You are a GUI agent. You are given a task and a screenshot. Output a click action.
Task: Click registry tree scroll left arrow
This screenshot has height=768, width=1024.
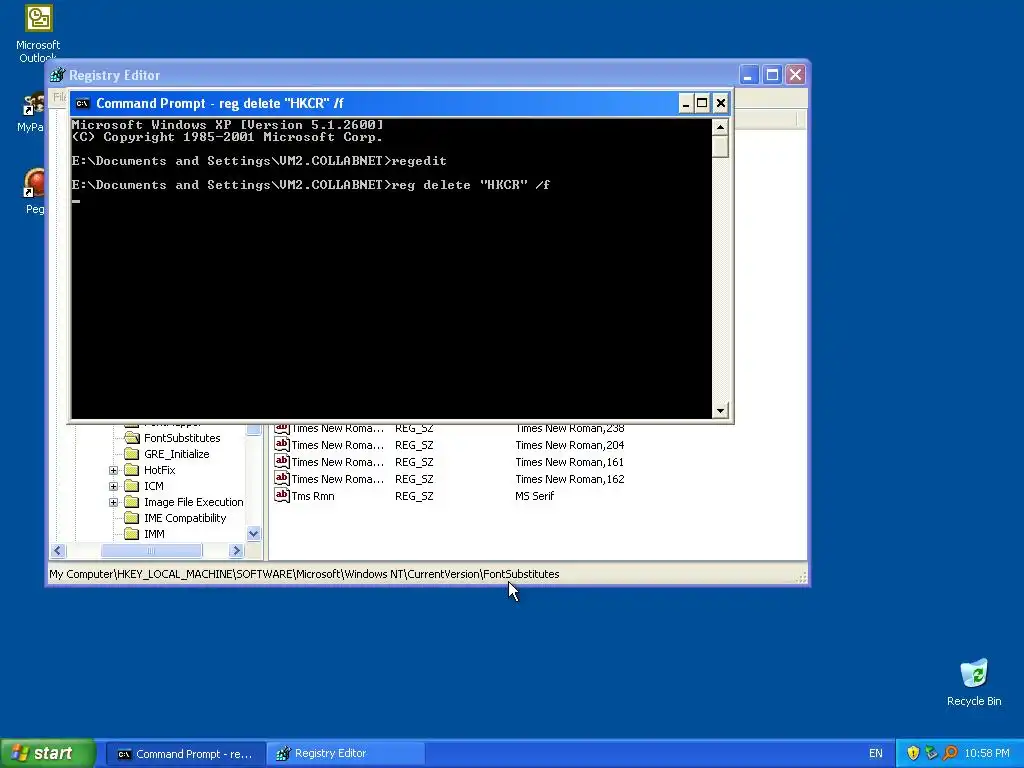click(x=57, y=551)
